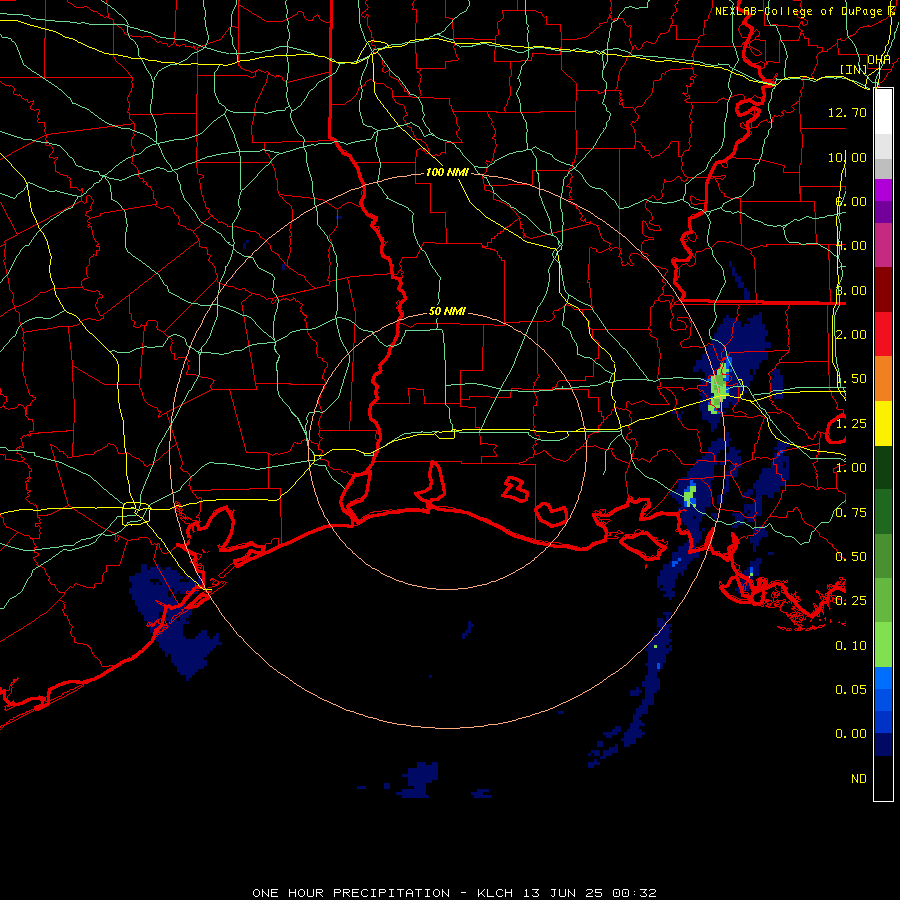This screenshot has width=900, height=900.
Task: Click the 0.00 legend value
Action: pyautogui.click(x=851, y=734)
